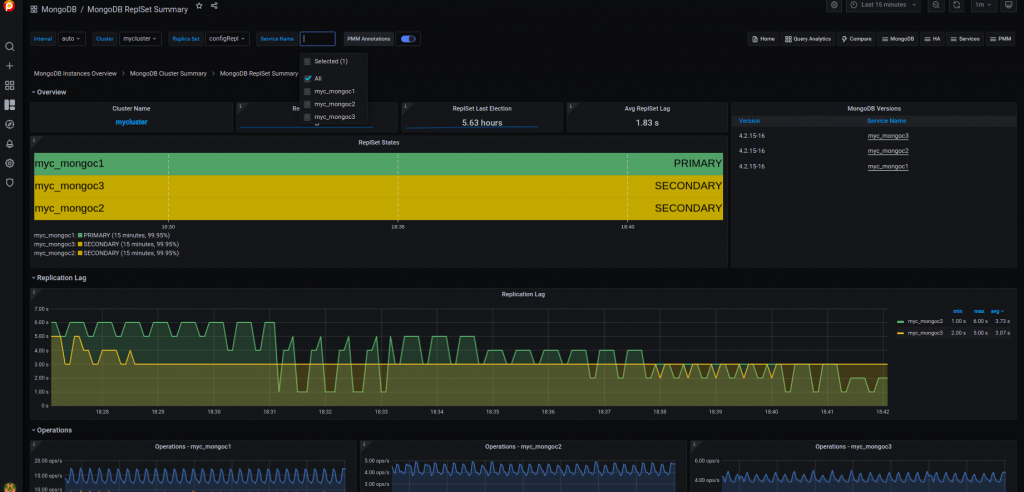Viewport: 1024px width, 492px height.
Task: Click the search icon in the left sidebar
Action: coord(10,46)
